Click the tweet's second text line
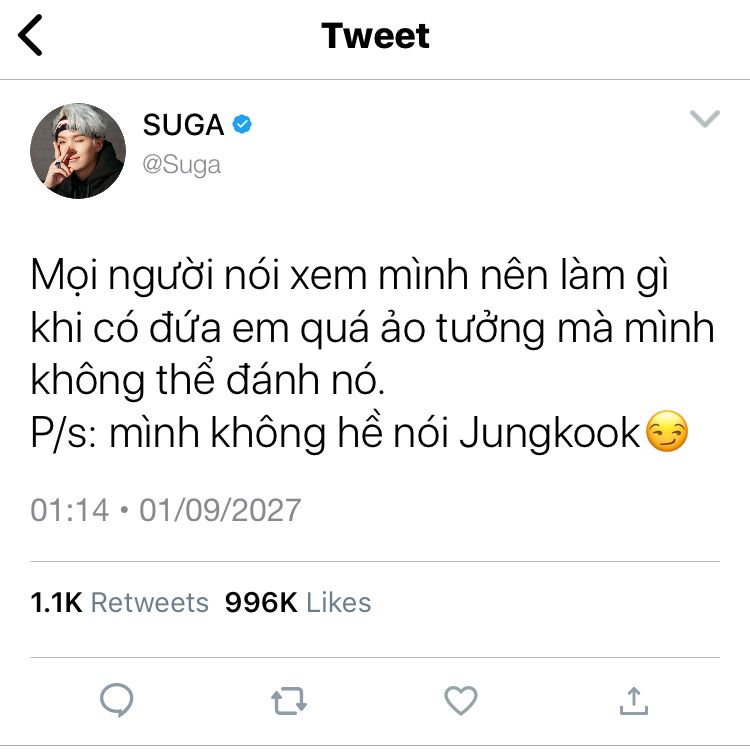This screenshot has height=755, width=750. [x=372, y=329]
